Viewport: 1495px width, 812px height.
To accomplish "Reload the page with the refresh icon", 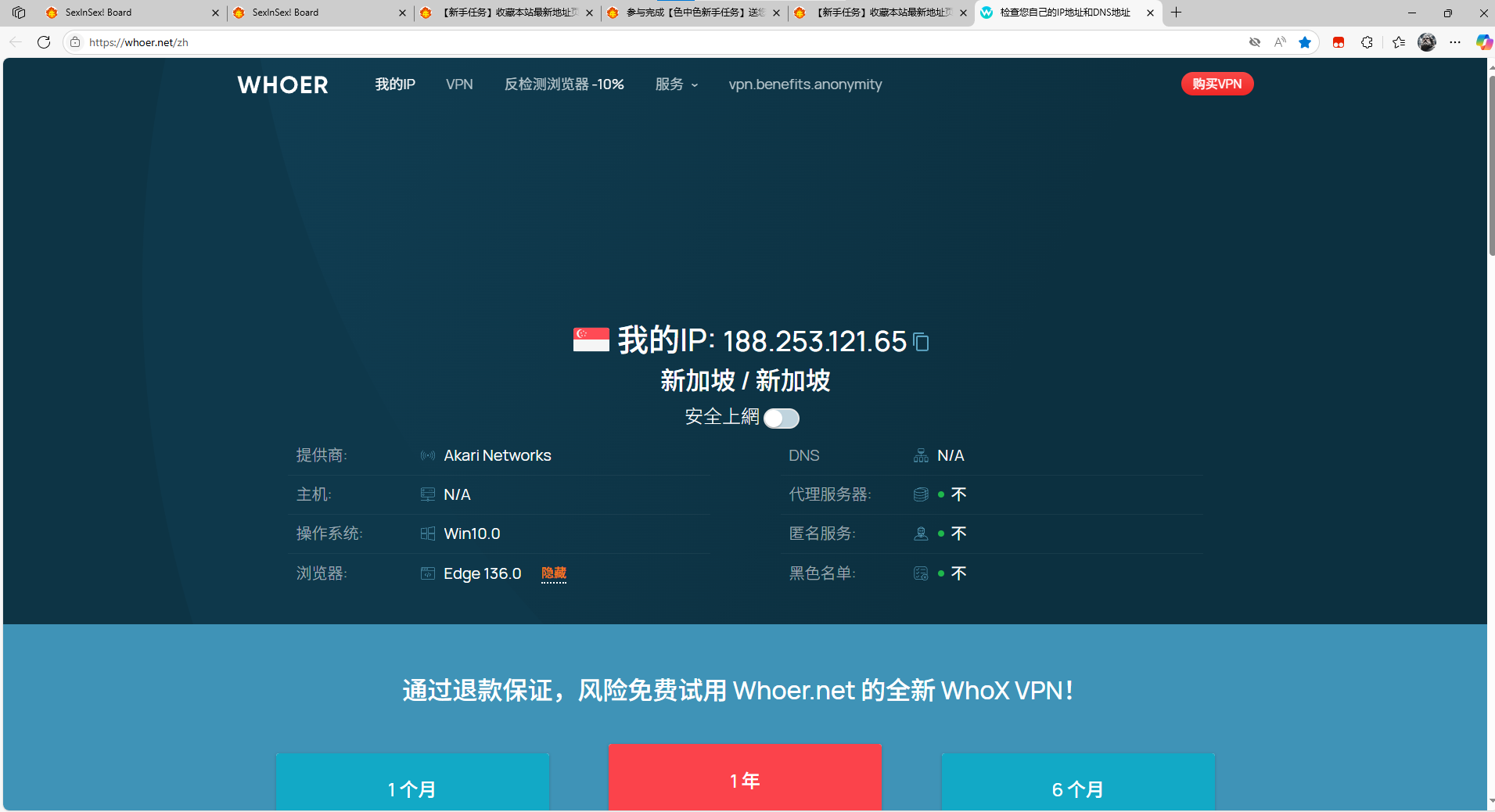I will point(44,42).
